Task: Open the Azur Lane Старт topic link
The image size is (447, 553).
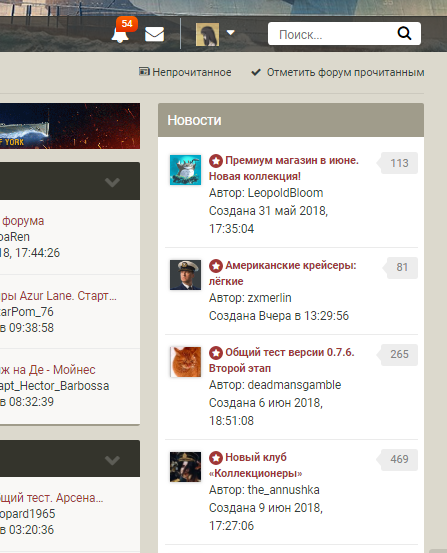Action: pos(58,296)
